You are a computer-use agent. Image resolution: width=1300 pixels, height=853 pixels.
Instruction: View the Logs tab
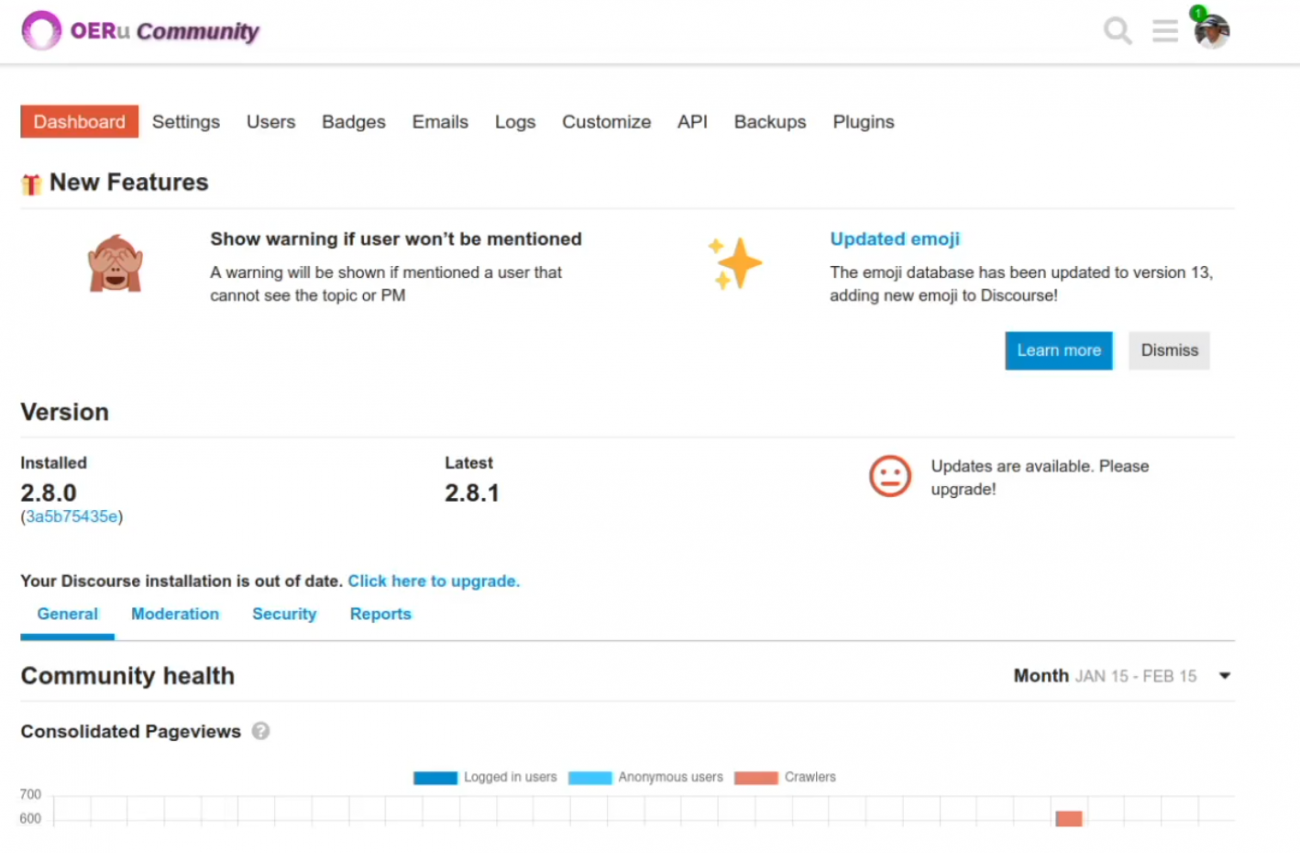click(x=515, y=122)
